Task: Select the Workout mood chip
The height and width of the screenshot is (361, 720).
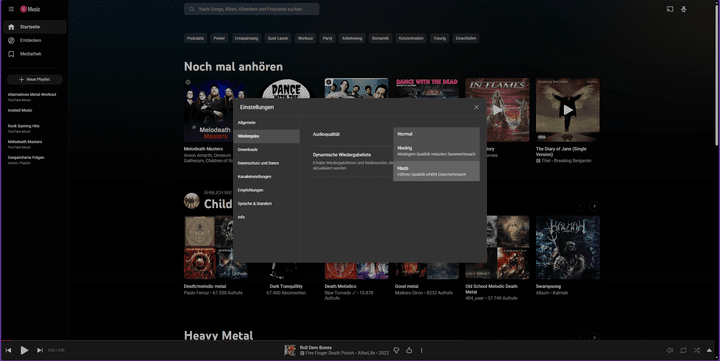Action: pos(305,39)
